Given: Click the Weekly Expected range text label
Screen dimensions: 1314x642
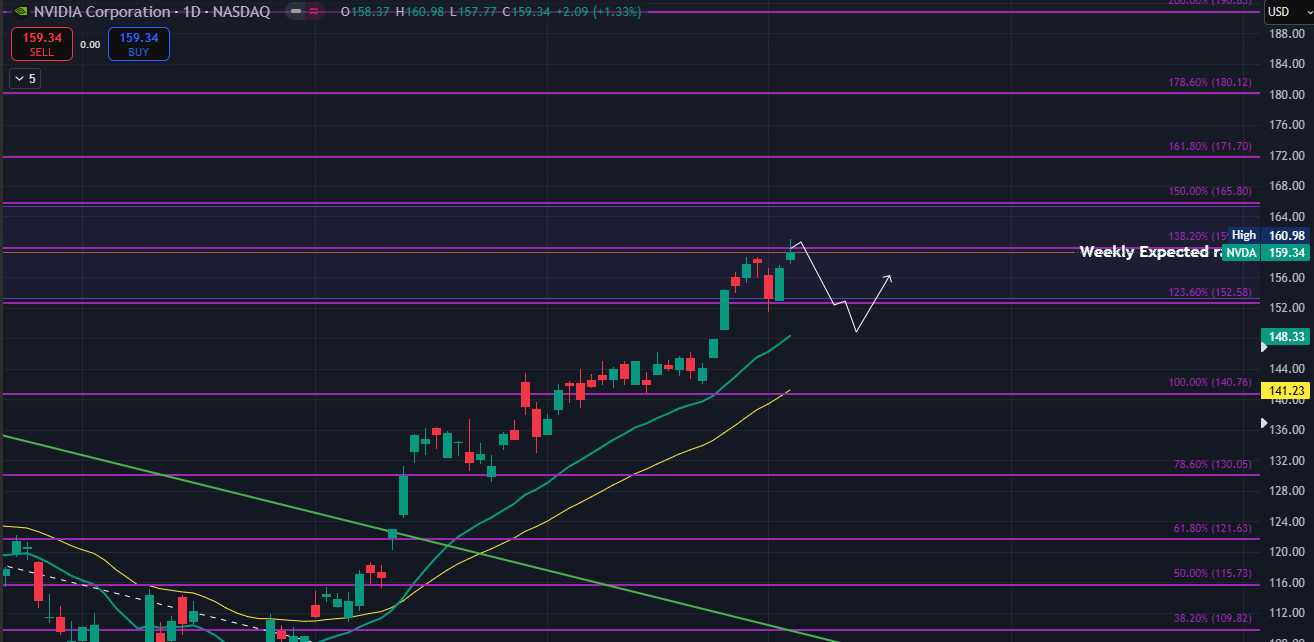Looking at the screenshot, I should (1150, 252).
